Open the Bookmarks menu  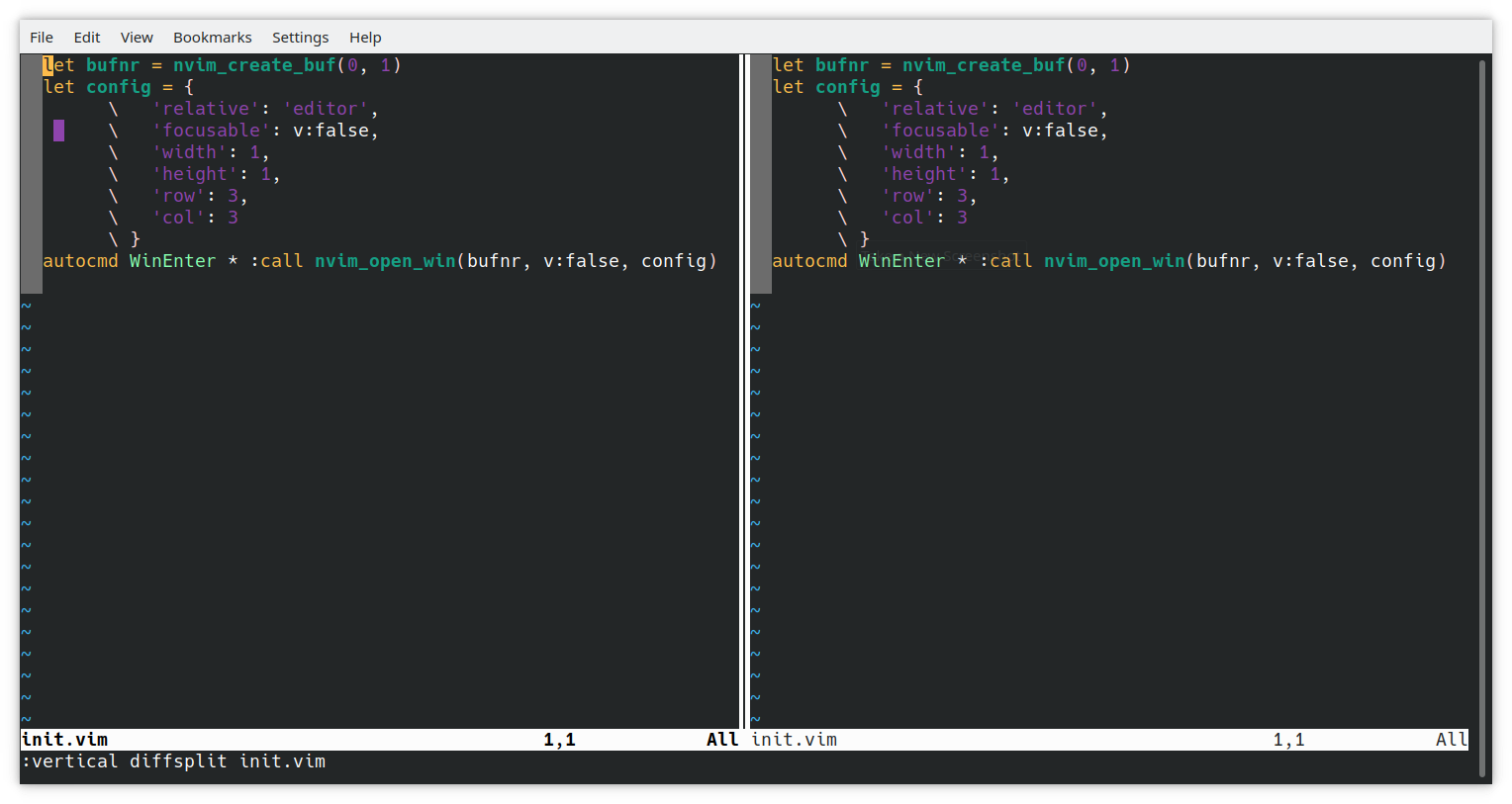click(x=212, y=37)
